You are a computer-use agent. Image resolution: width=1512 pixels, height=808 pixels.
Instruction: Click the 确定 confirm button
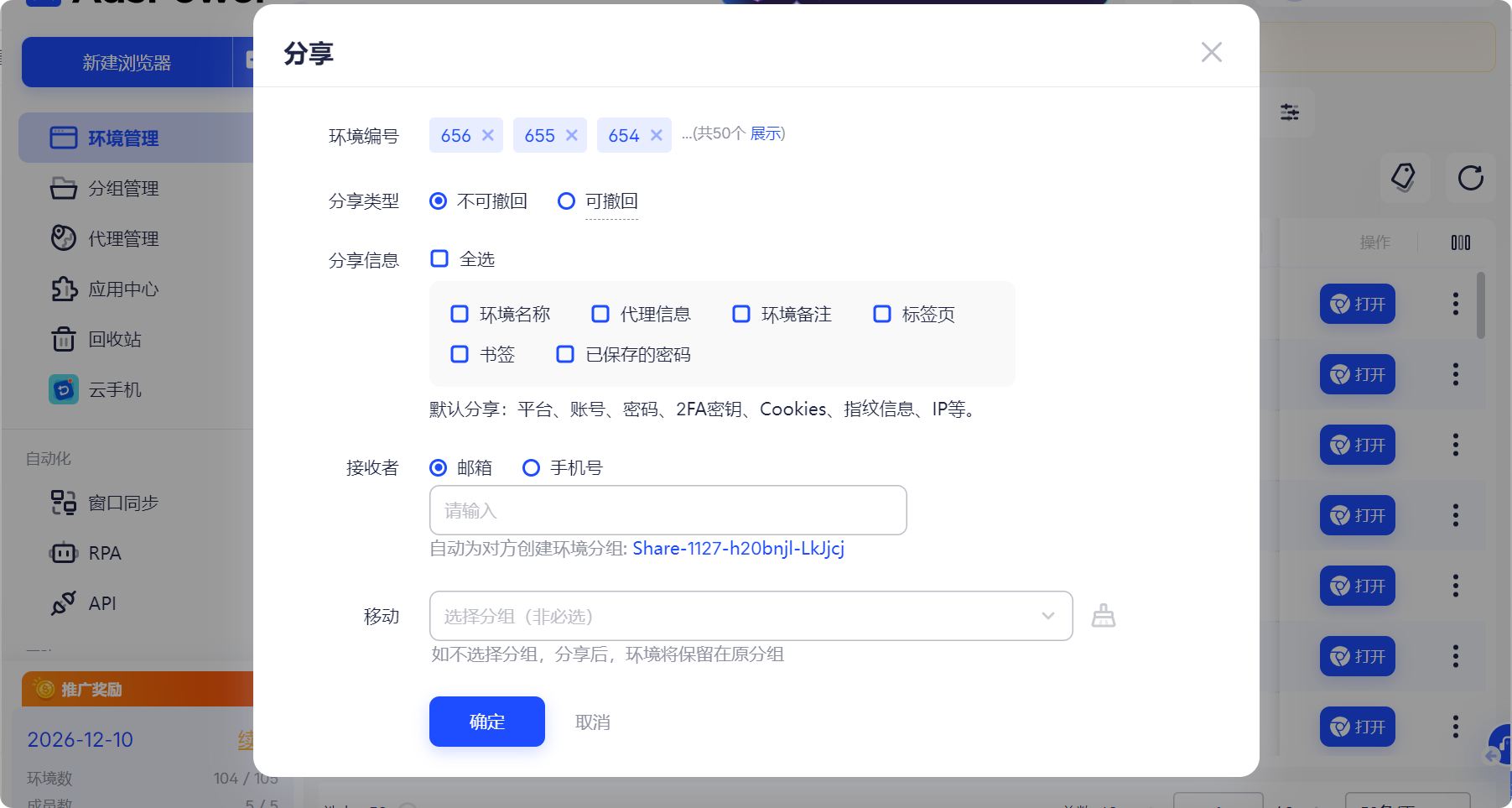[486, 721]
